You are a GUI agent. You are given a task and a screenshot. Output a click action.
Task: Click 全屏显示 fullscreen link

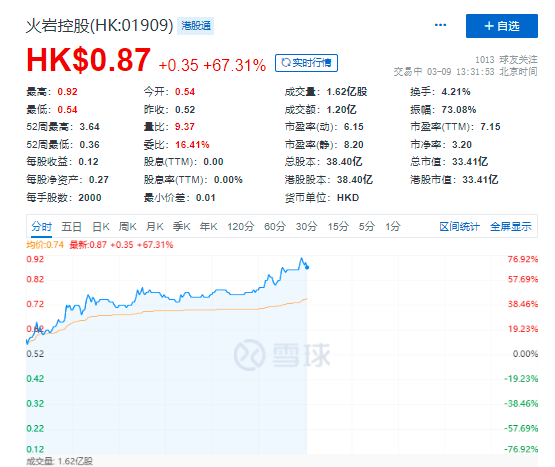[511, 227]
